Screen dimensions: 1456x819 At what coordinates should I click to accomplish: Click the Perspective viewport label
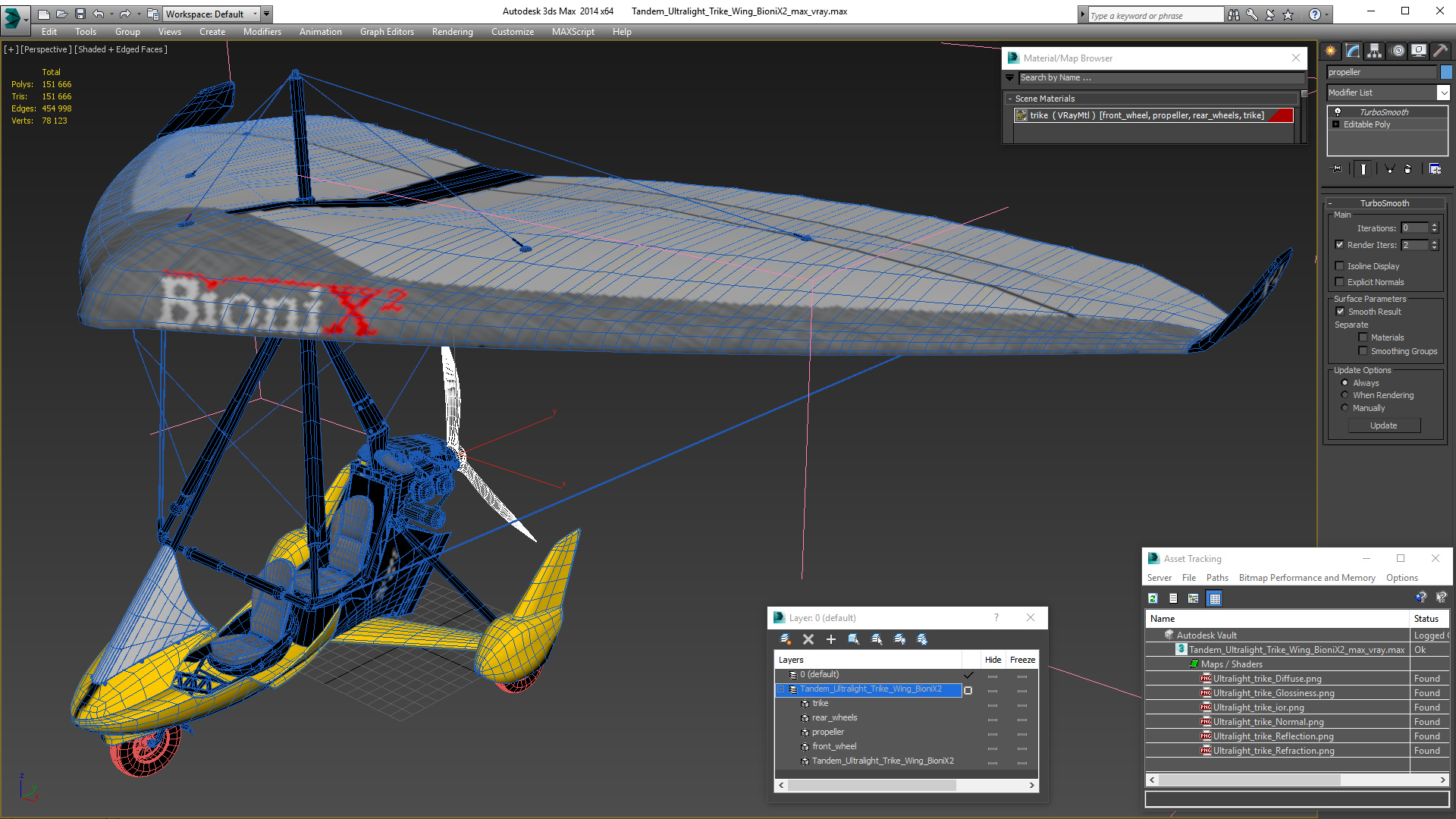[45, 49]
